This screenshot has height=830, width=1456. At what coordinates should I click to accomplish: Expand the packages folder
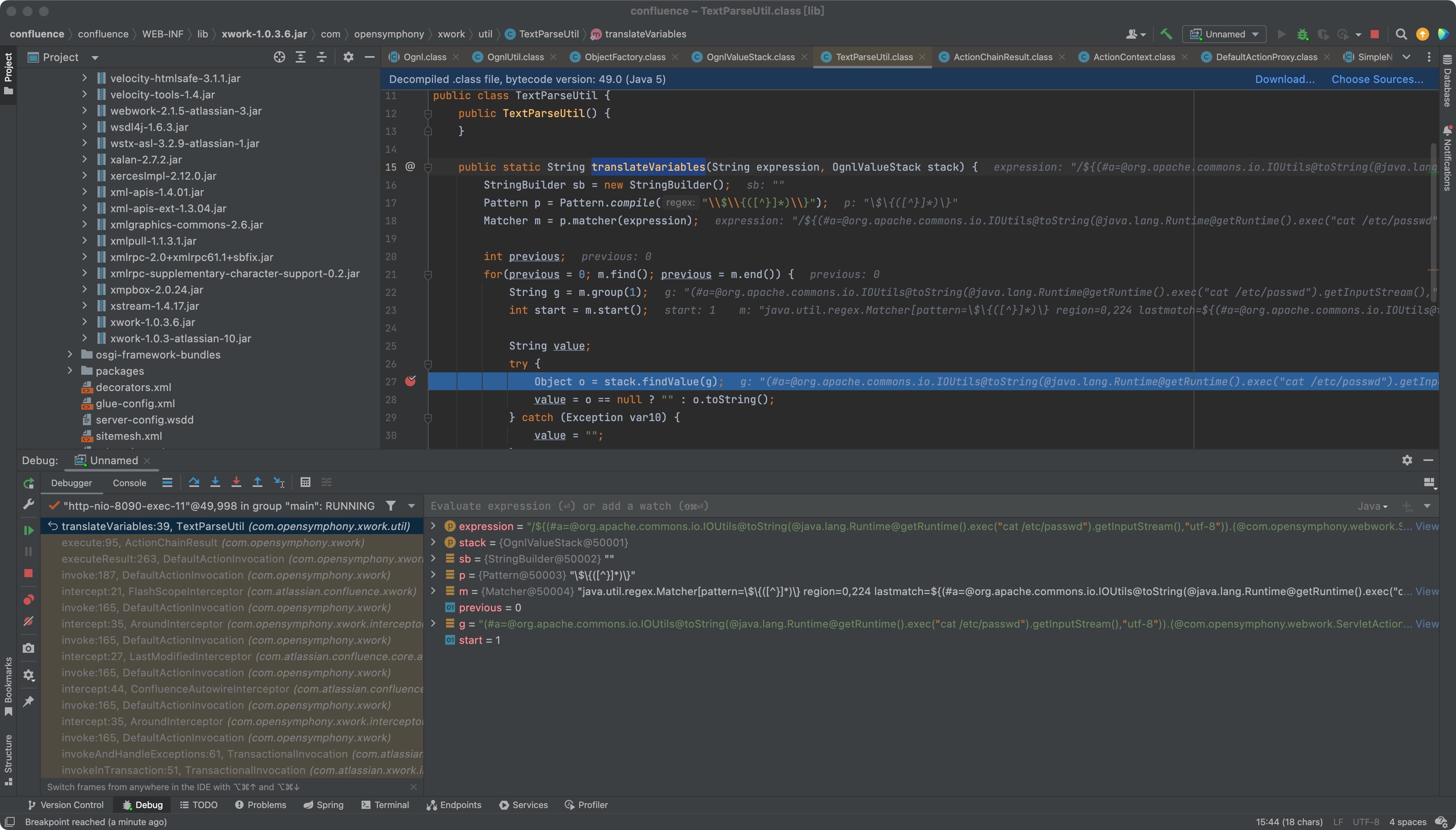coord(70,371)
